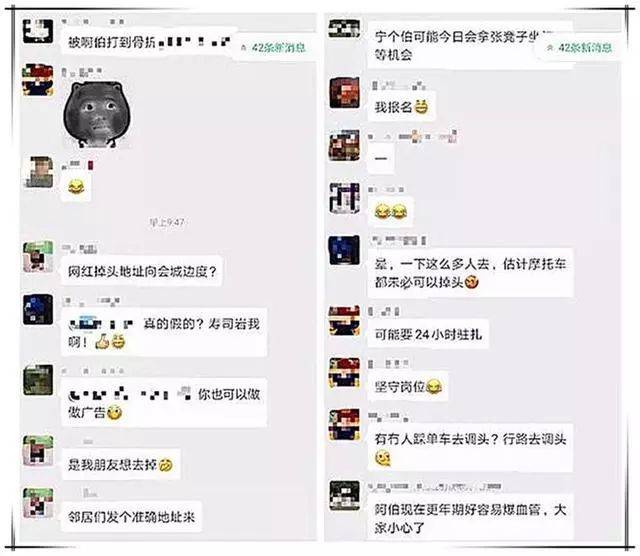640x556 pixels.
Task: Click the message "网红掉头地址向会城边度？"
Action: pos(142,271)
